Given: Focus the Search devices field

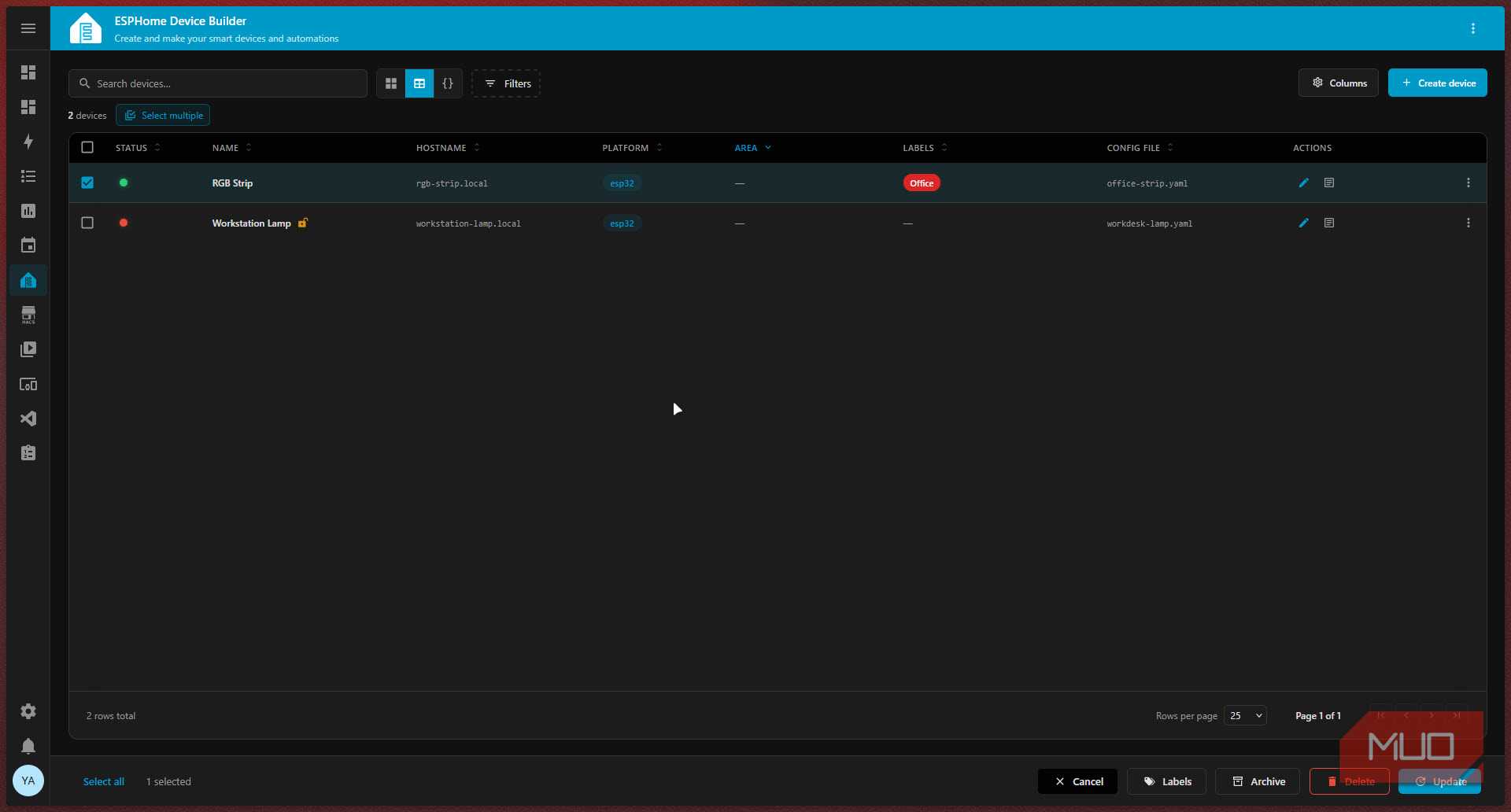Looking at the screenshot, I should pyautogui.click(x=218, y=83).
